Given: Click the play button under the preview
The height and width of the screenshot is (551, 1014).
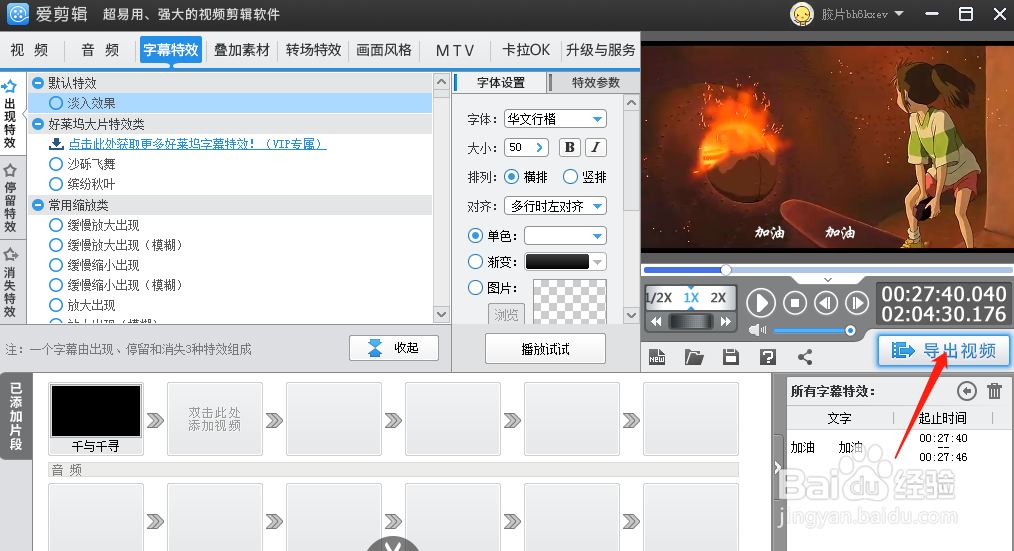Looking at the screenshot, I should pos(761,303).
